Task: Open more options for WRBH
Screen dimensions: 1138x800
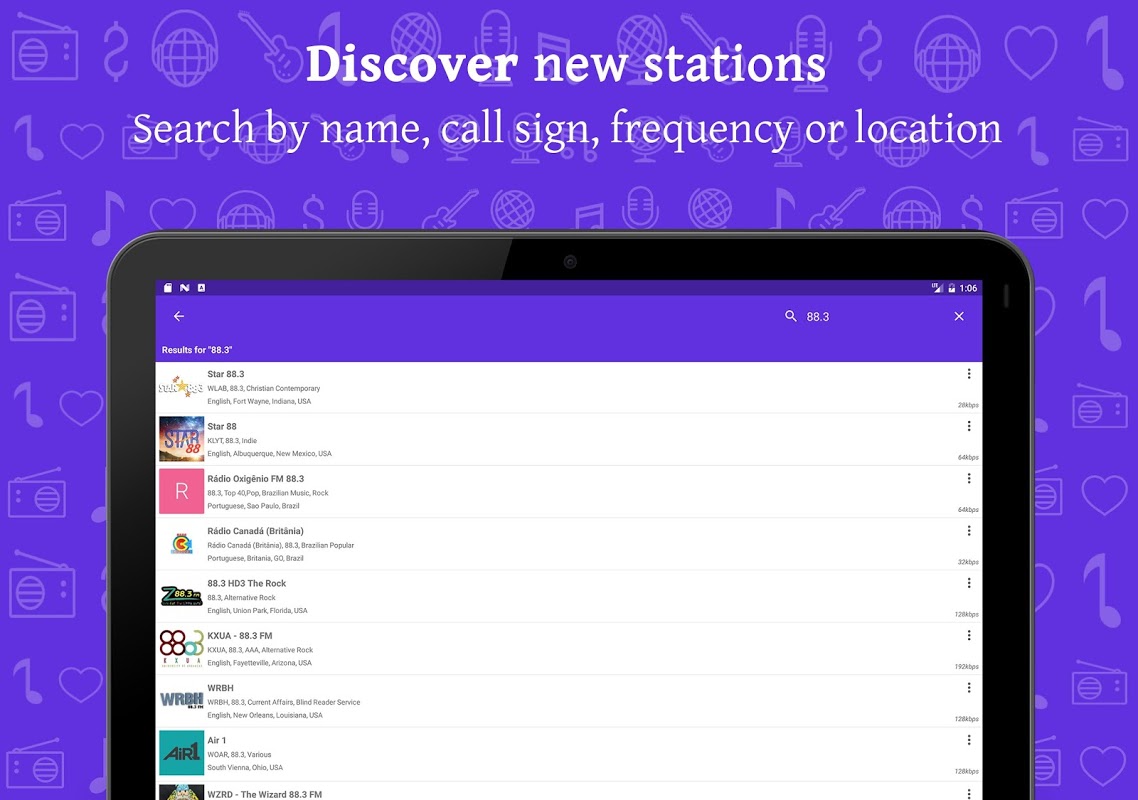Action: [x=968, y=687]
